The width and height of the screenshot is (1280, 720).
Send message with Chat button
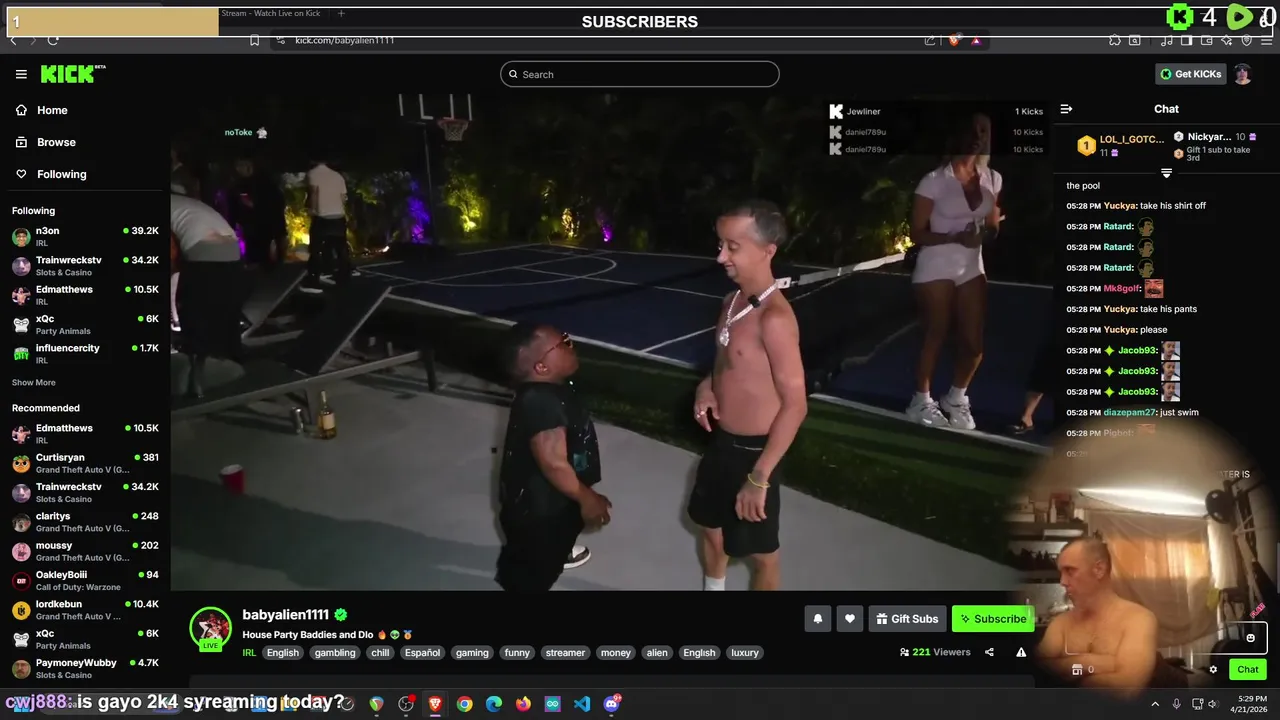[1248, 669]
